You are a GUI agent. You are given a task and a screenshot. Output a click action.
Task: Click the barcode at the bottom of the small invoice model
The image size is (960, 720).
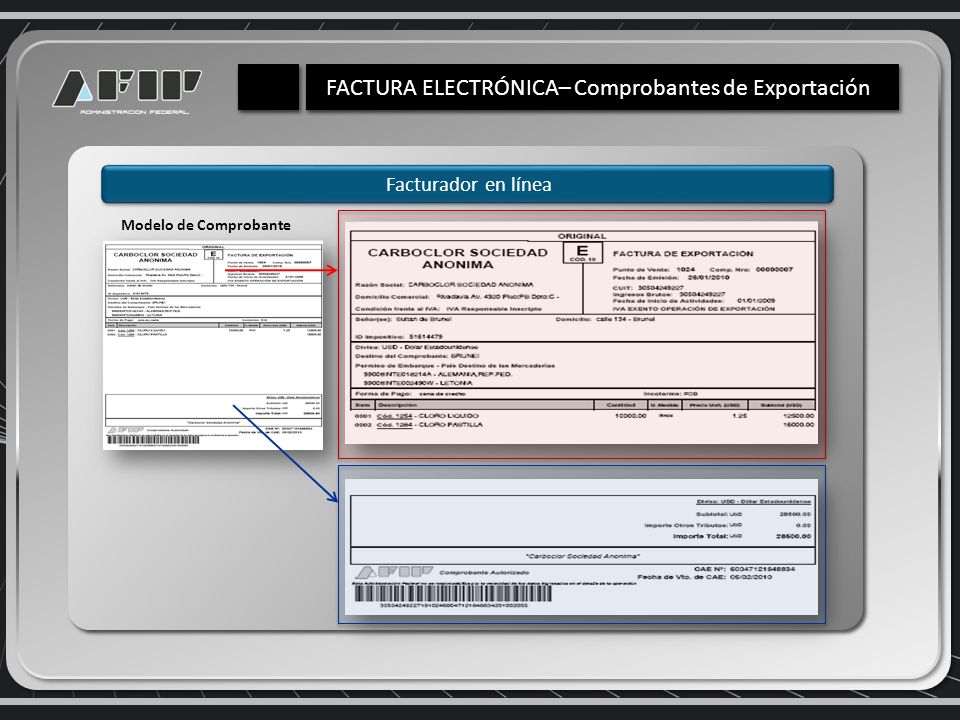(153, 439)
